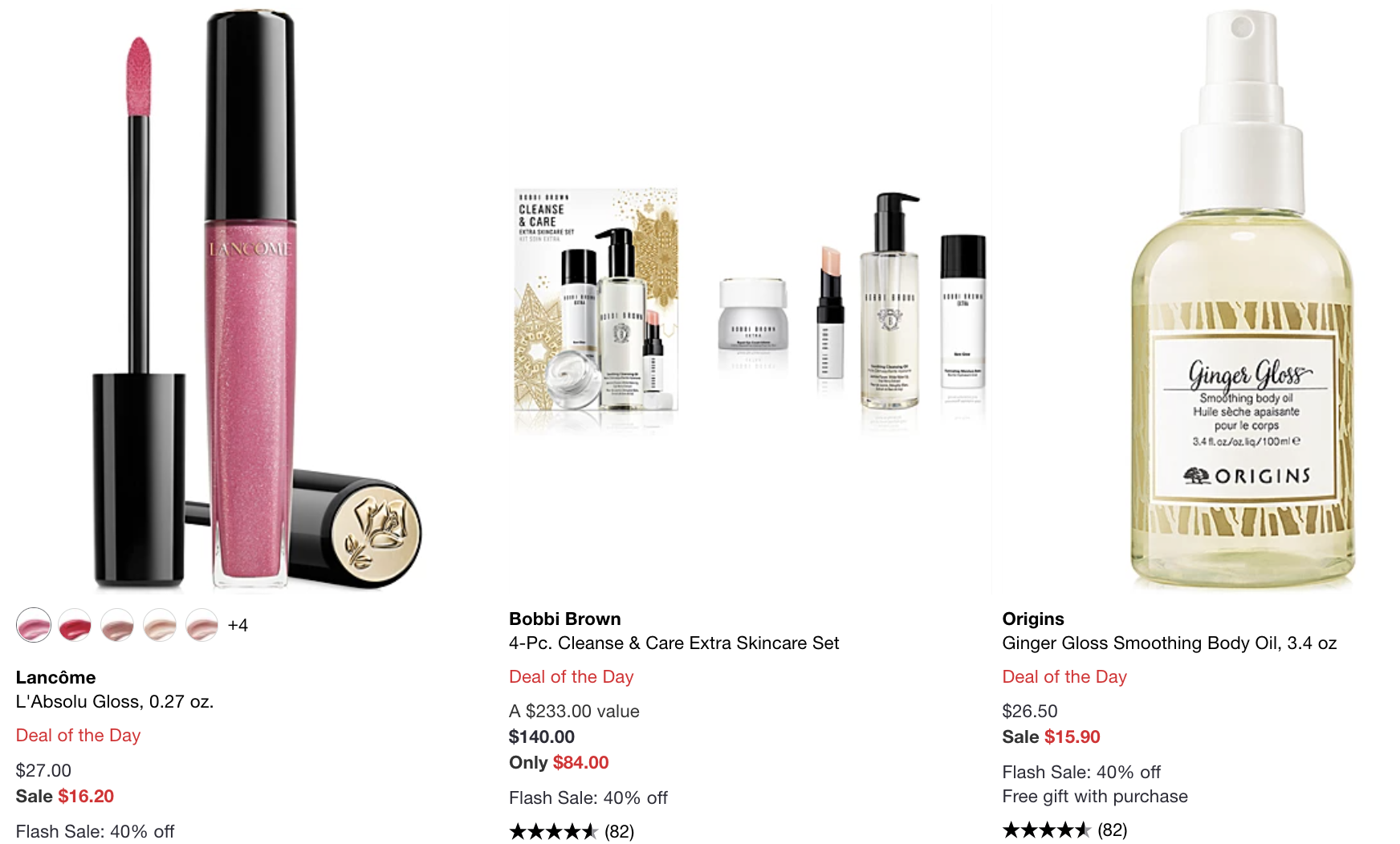Click Deal of the Day under Bobbi Brown
This screenshot has height=844, width=1400.
pos(572,676)
